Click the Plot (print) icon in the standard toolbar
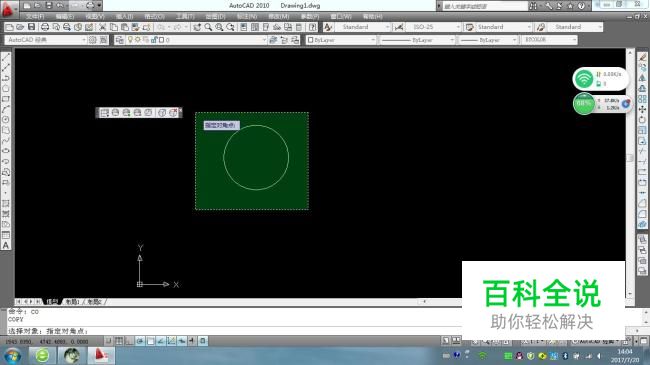Image resolution: width=650 pixels, height=365 pixels. pyautogui.click(x=45, y=27)
